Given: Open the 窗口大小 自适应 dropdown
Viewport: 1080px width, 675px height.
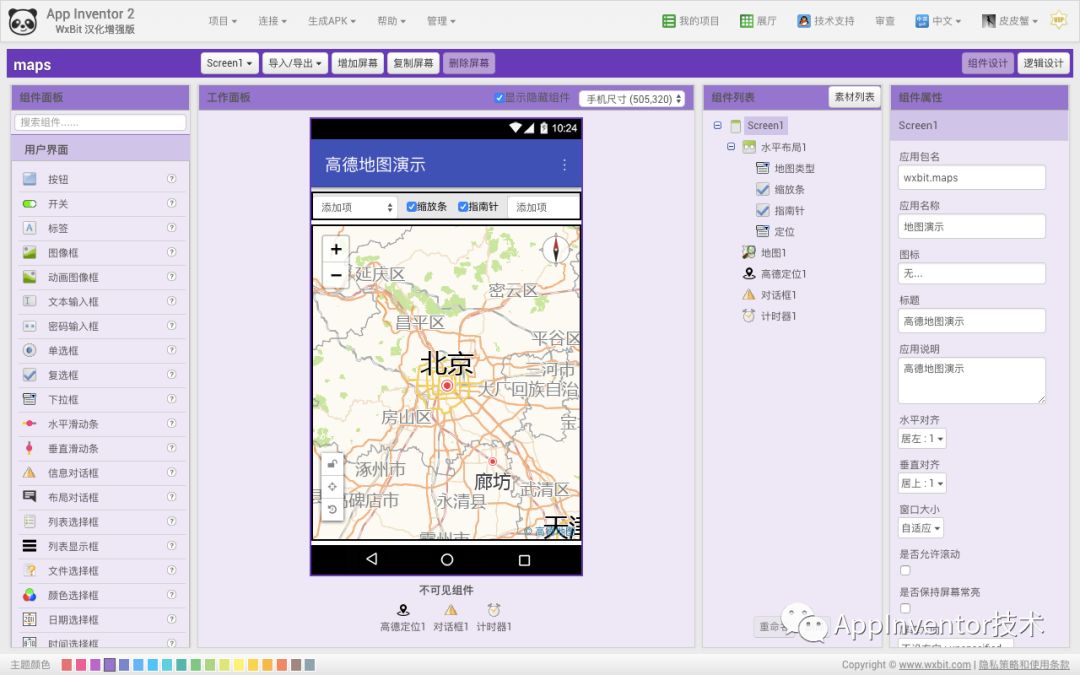Looking at the screenshot, I should tap(921, 528).
